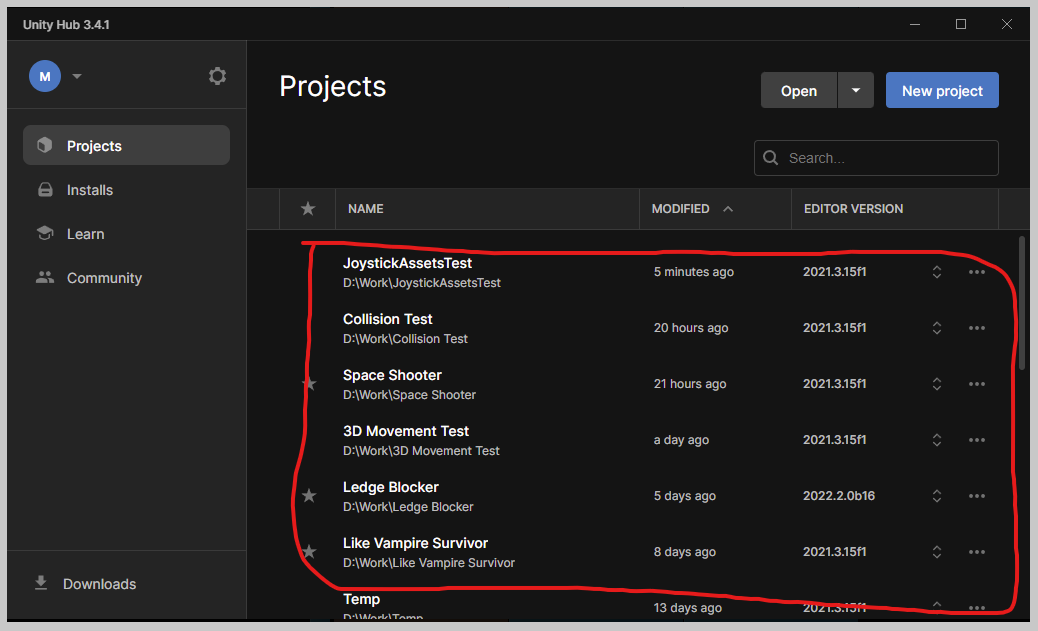Toggle favorite star for Like Vampire Survivor
Screen dimensions: 1038x631
tap(308, 552)
